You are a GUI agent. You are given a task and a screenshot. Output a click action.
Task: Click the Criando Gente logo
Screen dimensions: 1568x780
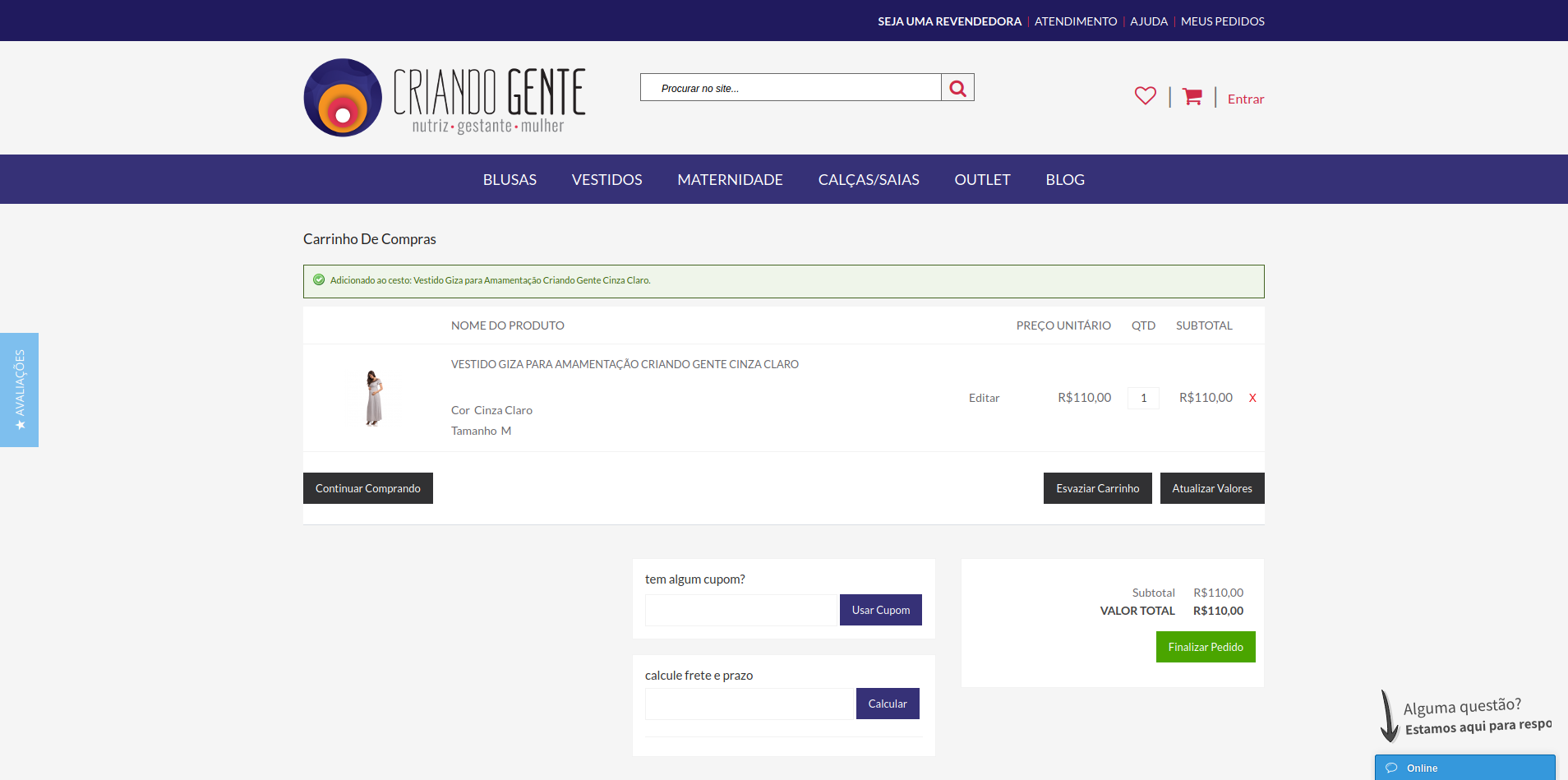click(x=445, y=98)
